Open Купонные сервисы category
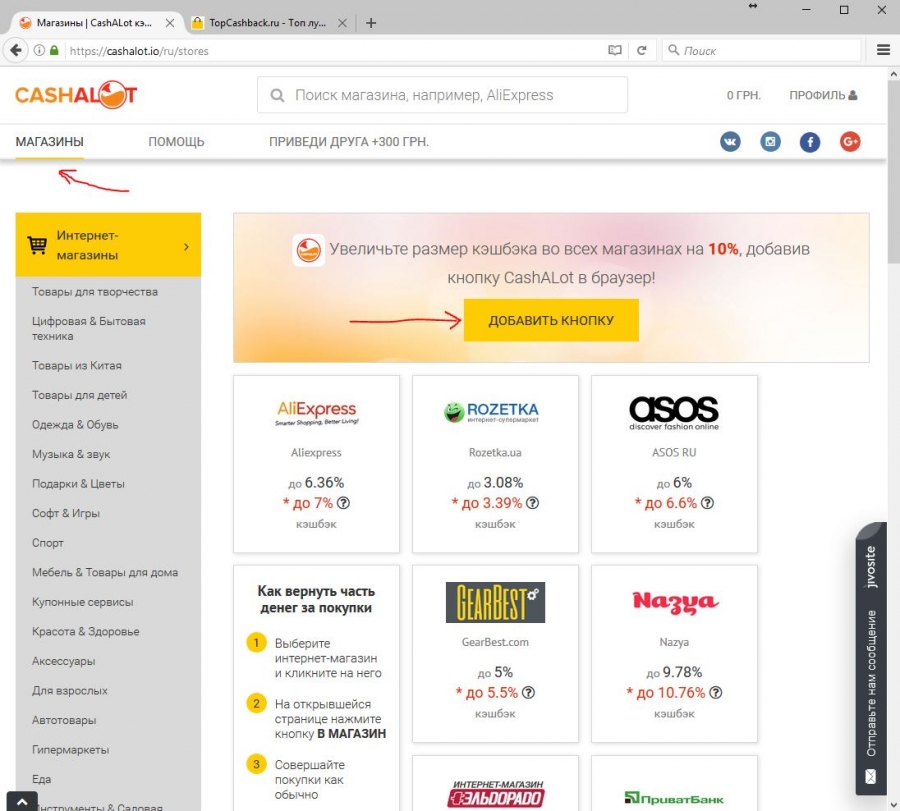The image size is (900, 811). click(x=83, y=602)
